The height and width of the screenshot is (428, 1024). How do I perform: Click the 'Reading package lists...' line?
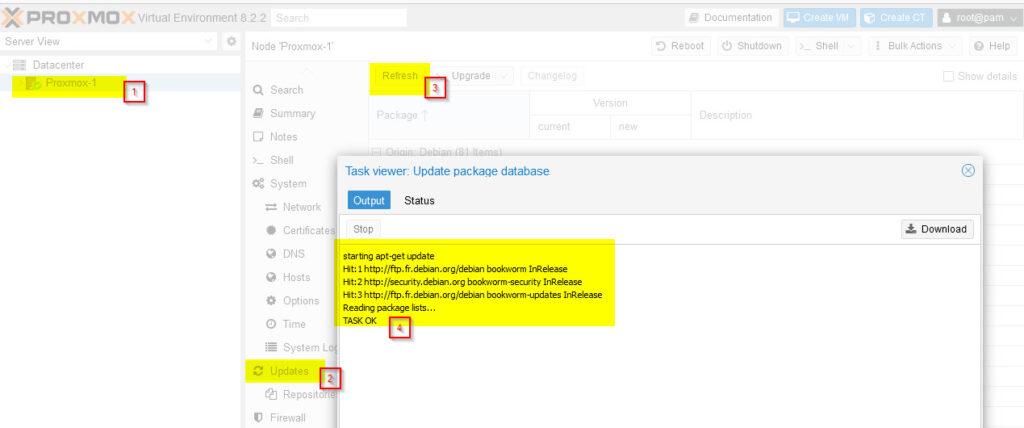coord(389,308)
